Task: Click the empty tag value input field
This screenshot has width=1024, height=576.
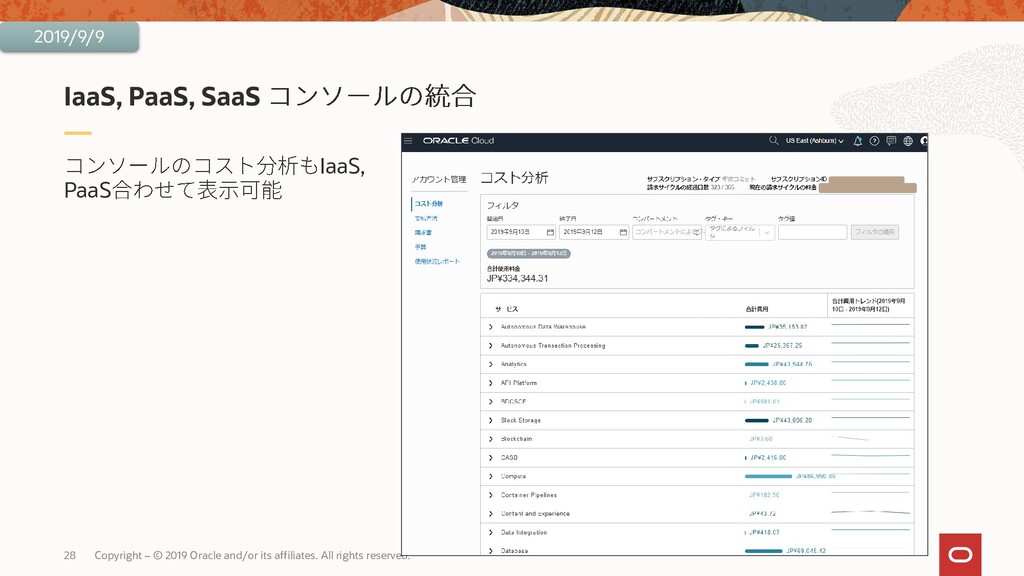Action: click(812, 232)
